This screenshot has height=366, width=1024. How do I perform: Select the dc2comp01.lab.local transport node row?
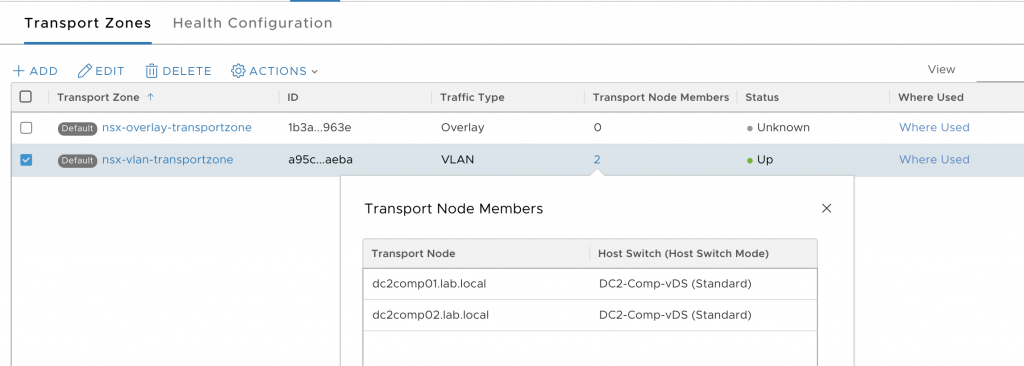(590, 284)
